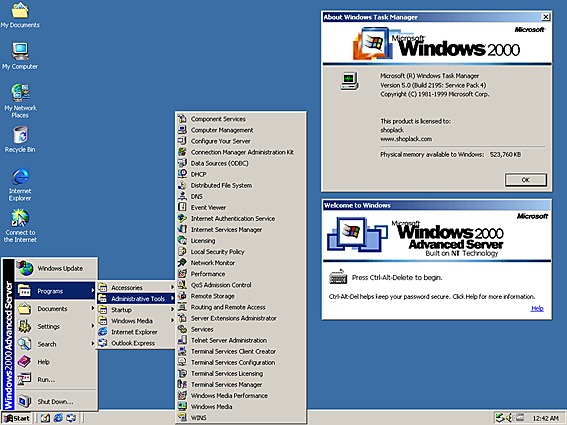This screenshot has width=567, height=425.
Task: Expand the Administrative Tools submenu arrow
Action: pos(172,298)
